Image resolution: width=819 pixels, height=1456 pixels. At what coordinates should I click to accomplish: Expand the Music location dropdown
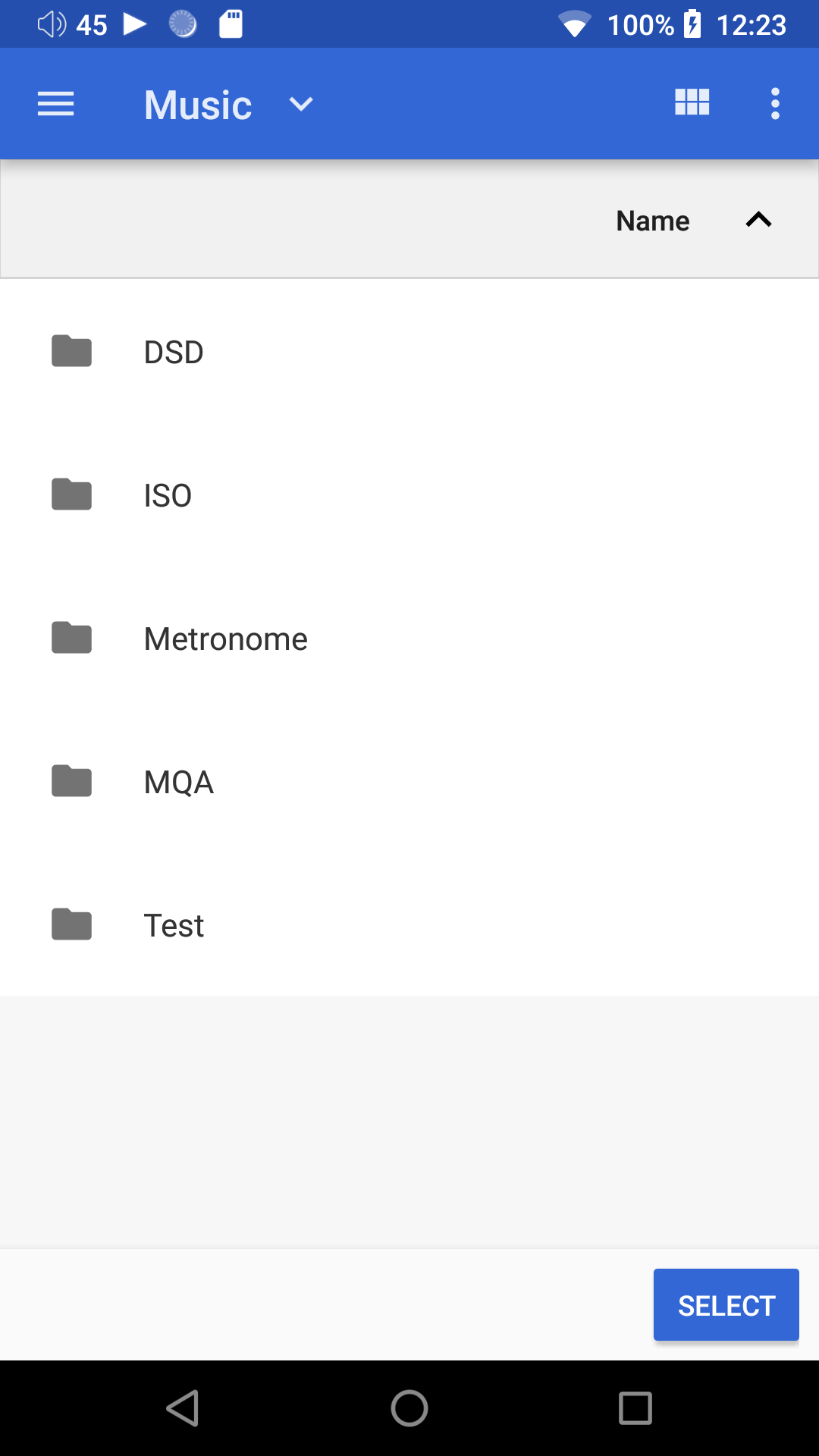(301, 104)
